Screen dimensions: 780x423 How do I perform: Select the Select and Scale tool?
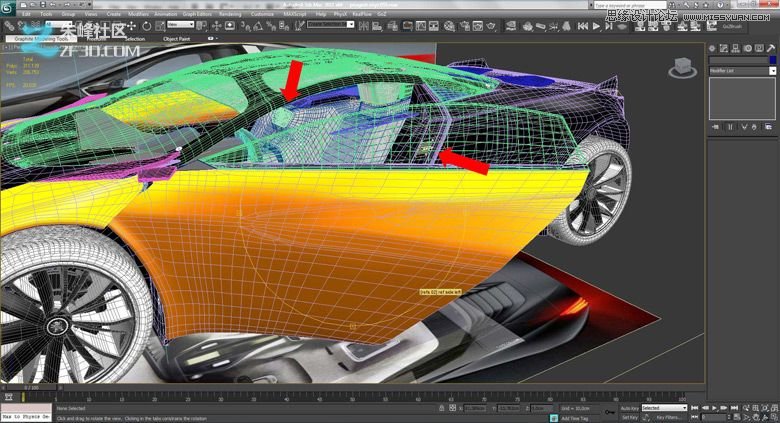(160, 26)
